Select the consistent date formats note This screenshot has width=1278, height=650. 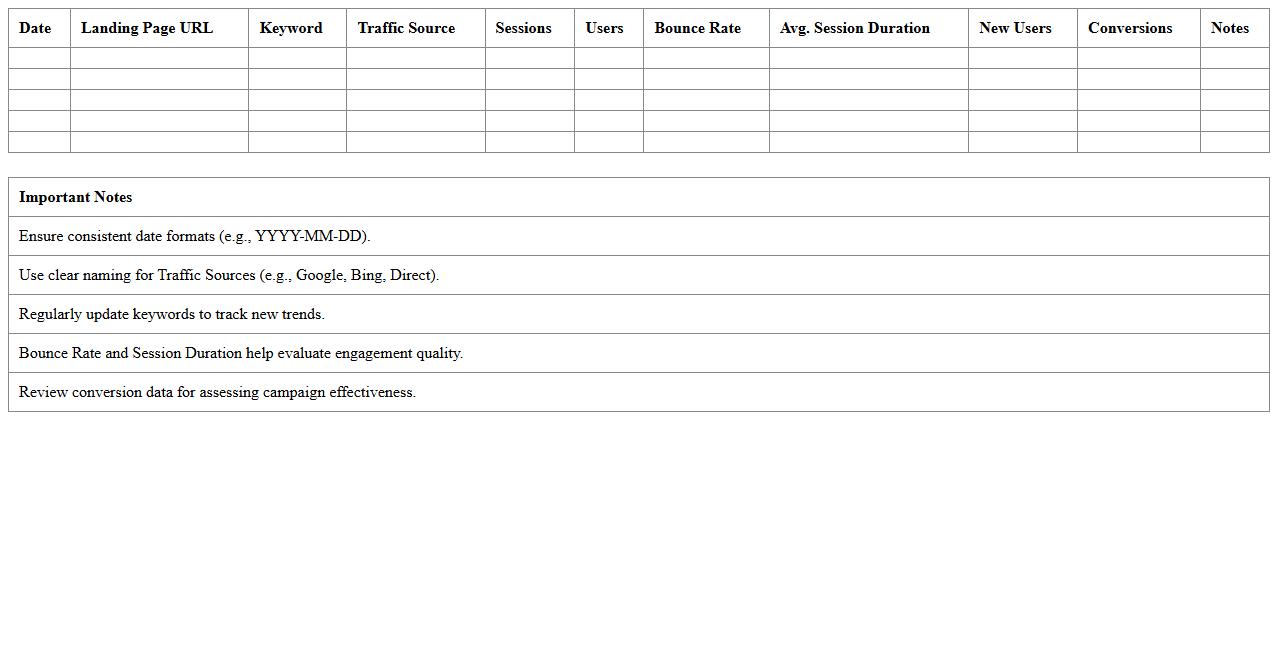[x=195, y=236]
